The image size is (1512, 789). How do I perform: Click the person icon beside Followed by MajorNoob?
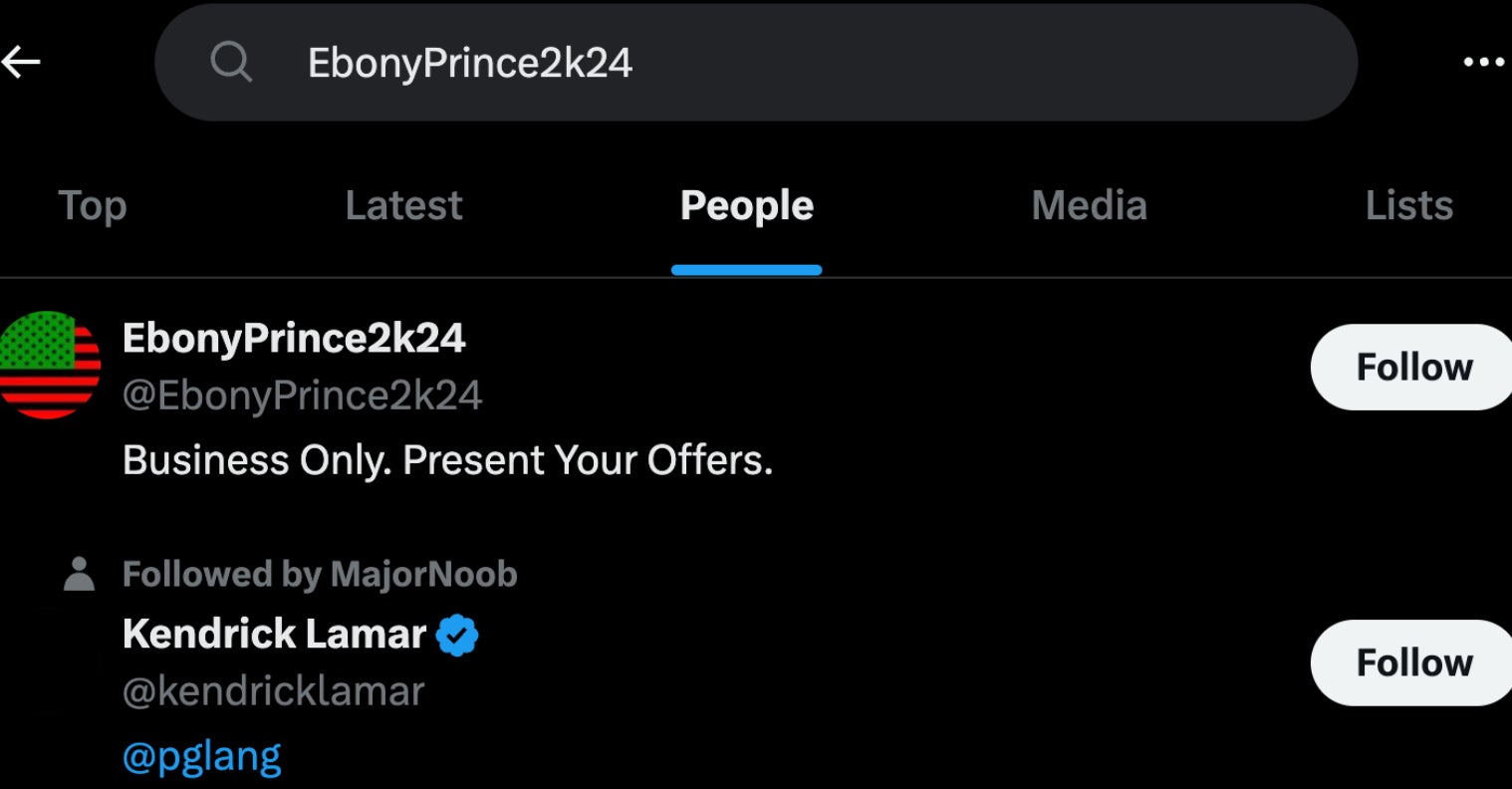(x=79, y=574)
